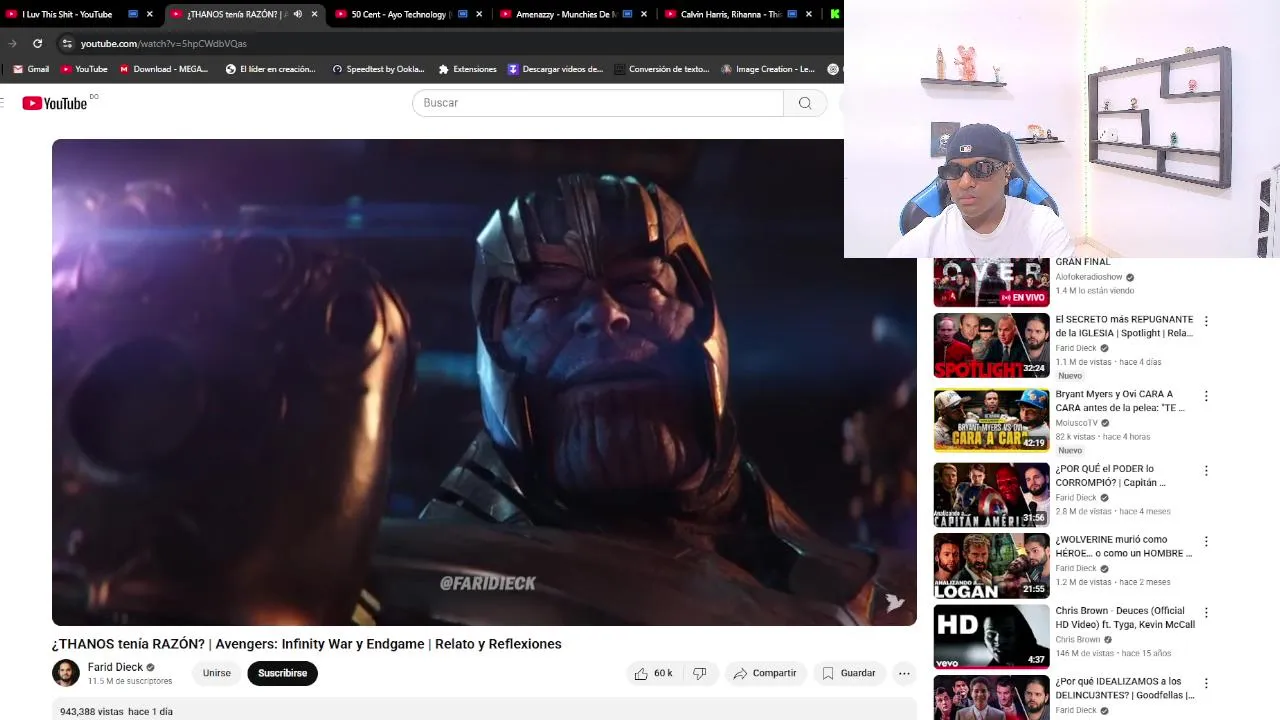Open the Chris Brown HD vevo 4:37 thumbnail
The width and height of the screenshot is (1280, 720).
point(991,637)
